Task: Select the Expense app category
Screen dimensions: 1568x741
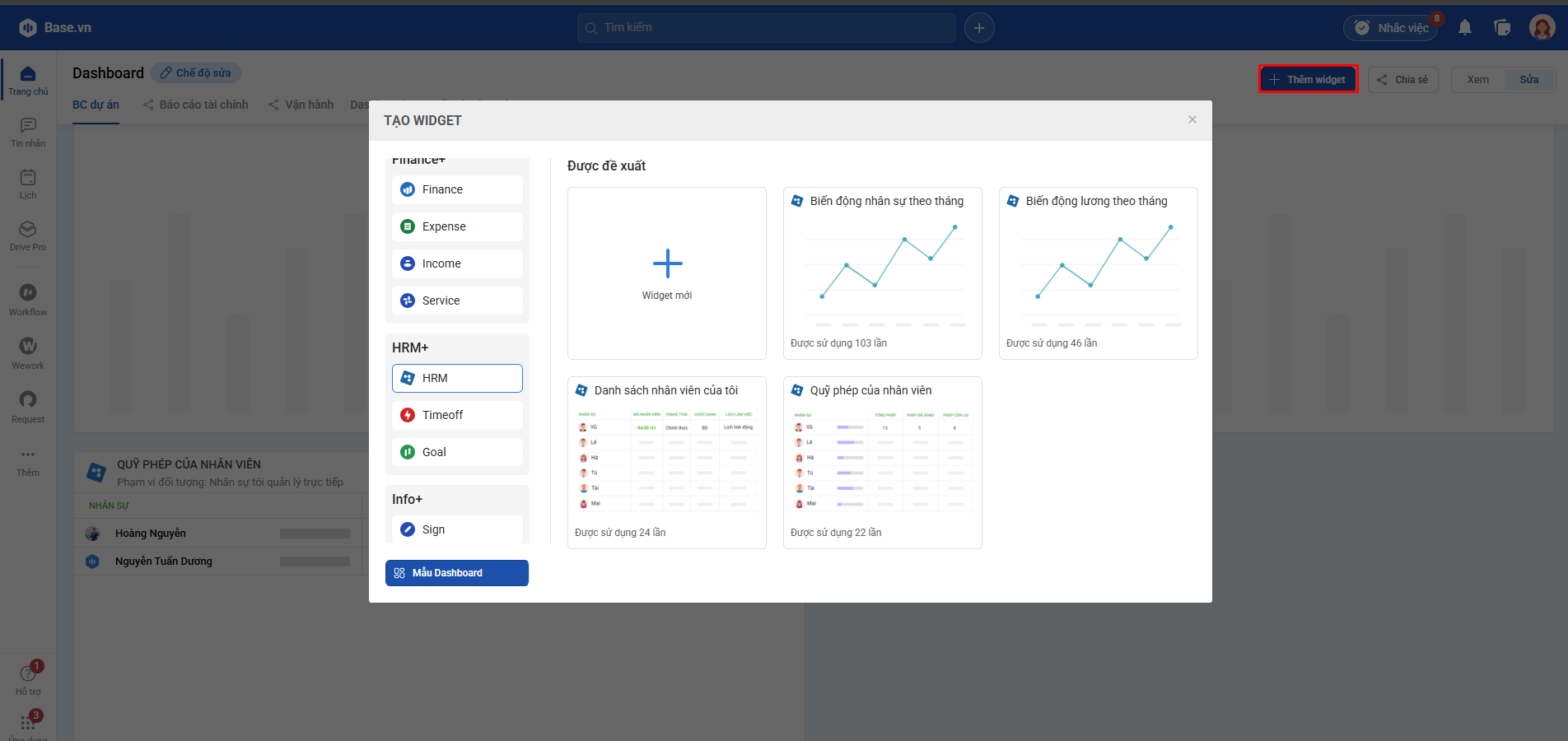Action: 457,226
